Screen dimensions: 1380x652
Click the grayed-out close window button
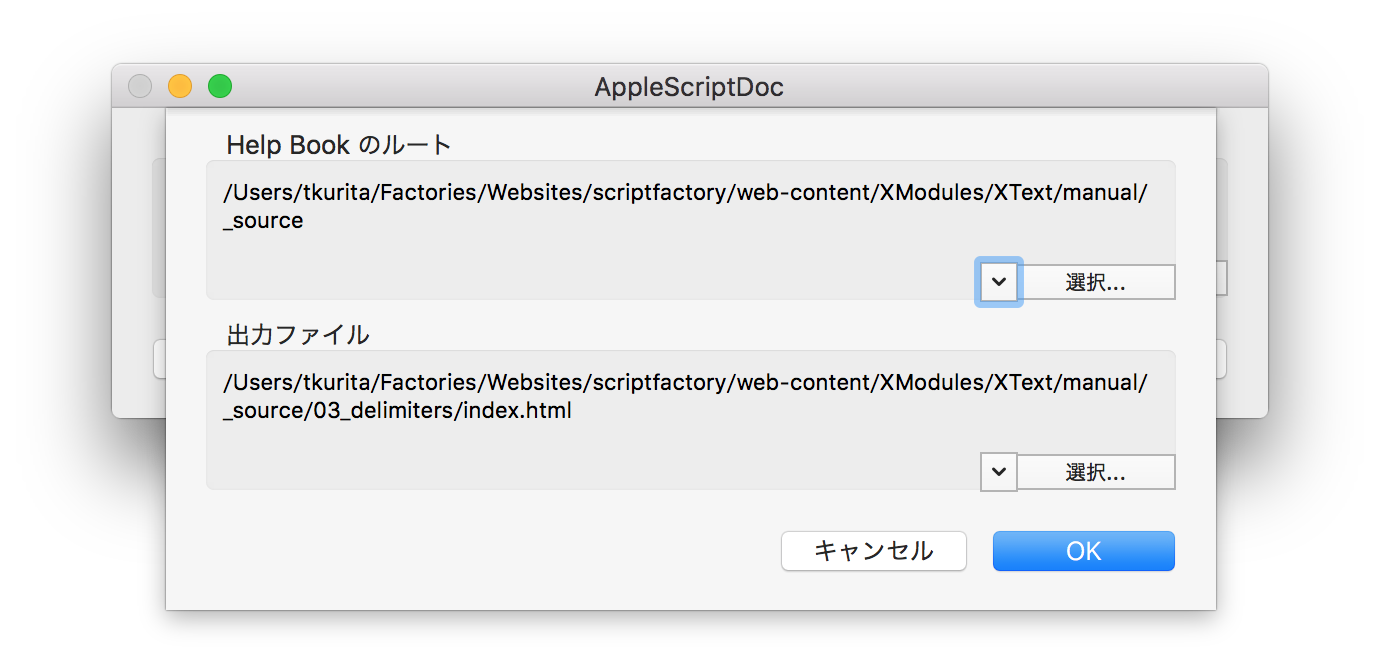click(x=140, y=87)
